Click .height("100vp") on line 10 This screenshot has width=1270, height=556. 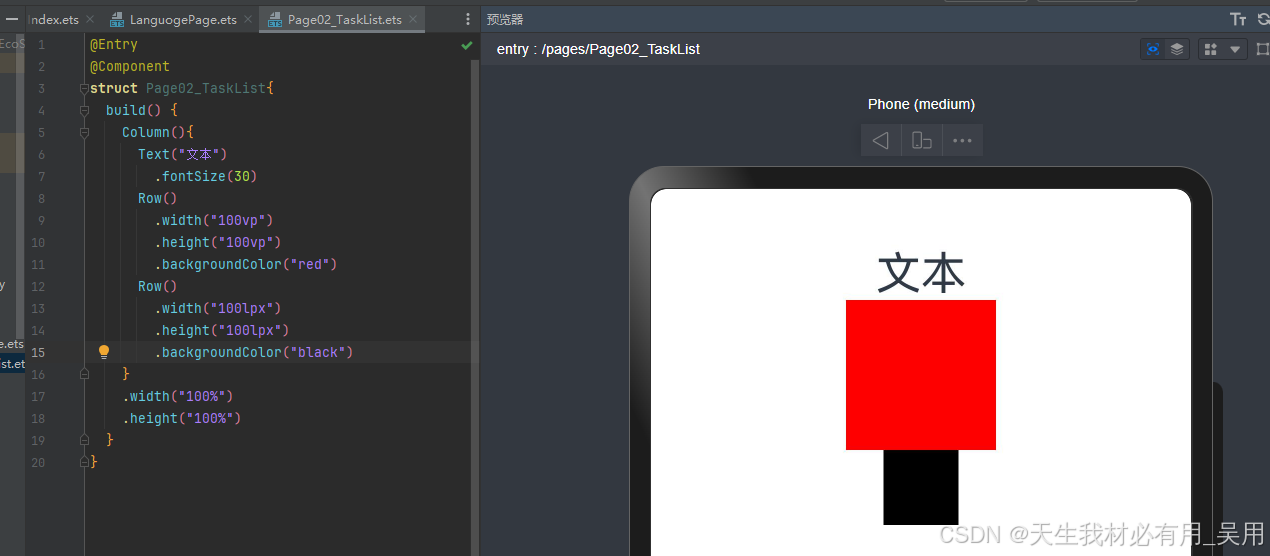pos(218,243)
